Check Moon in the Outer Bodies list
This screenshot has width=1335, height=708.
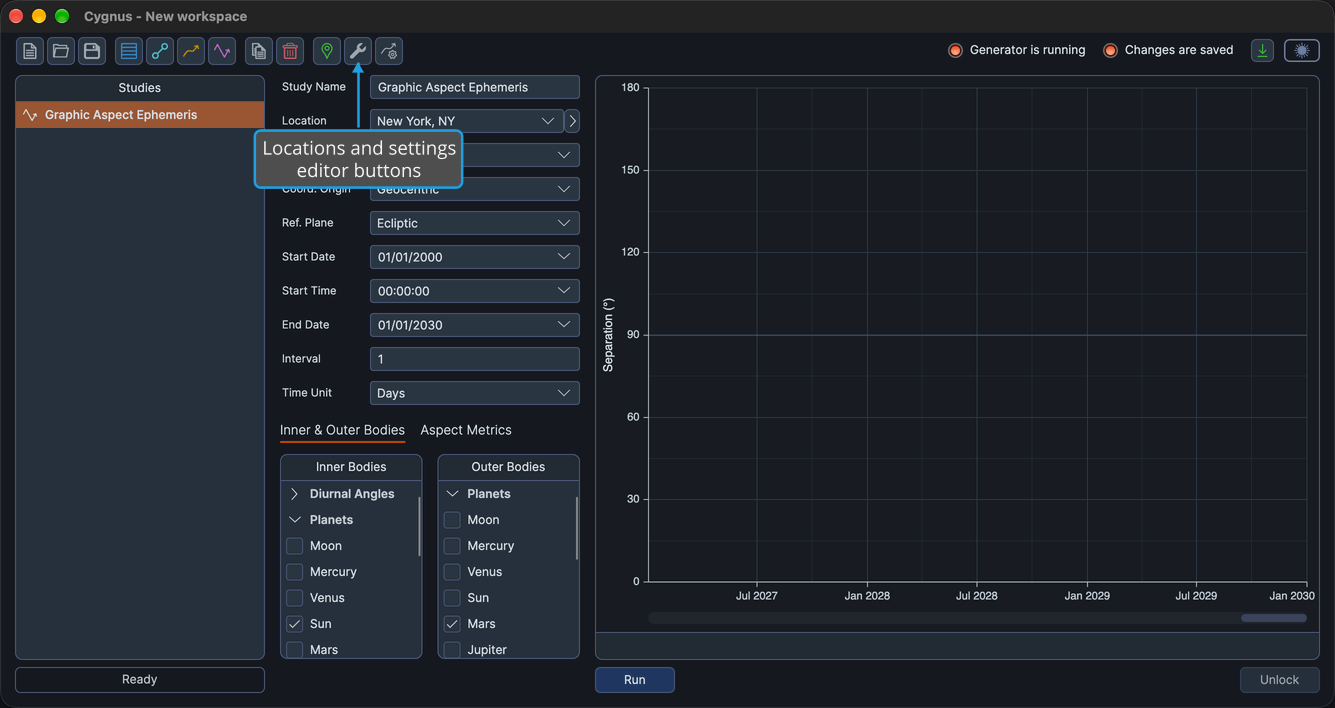[x=452, y=520]
